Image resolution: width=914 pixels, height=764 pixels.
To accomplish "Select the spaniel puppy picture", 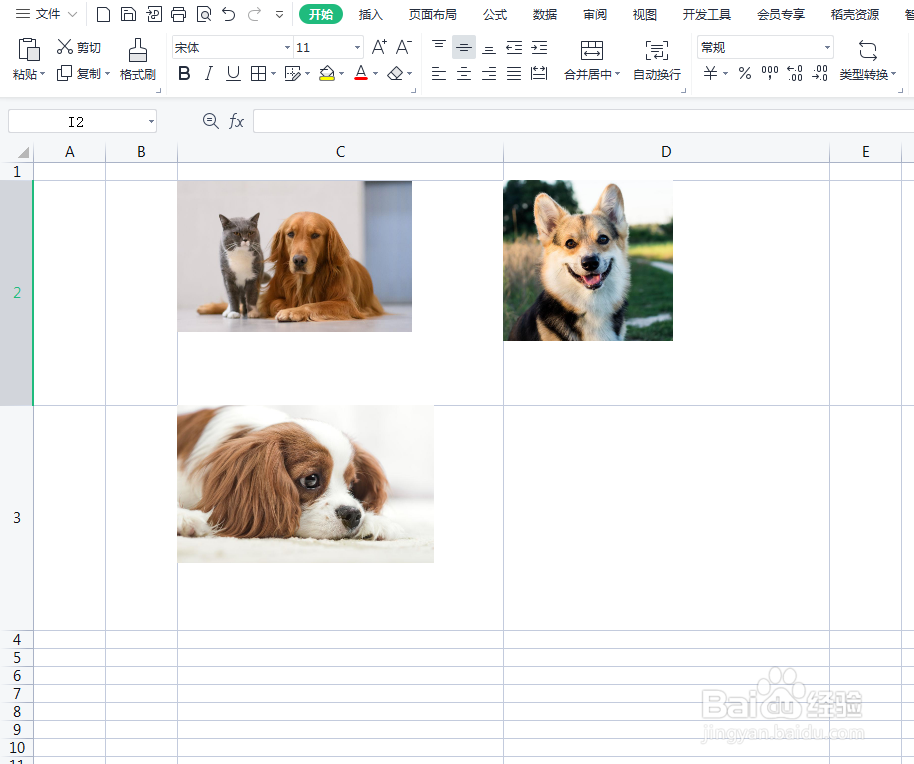I will (305, 484).
